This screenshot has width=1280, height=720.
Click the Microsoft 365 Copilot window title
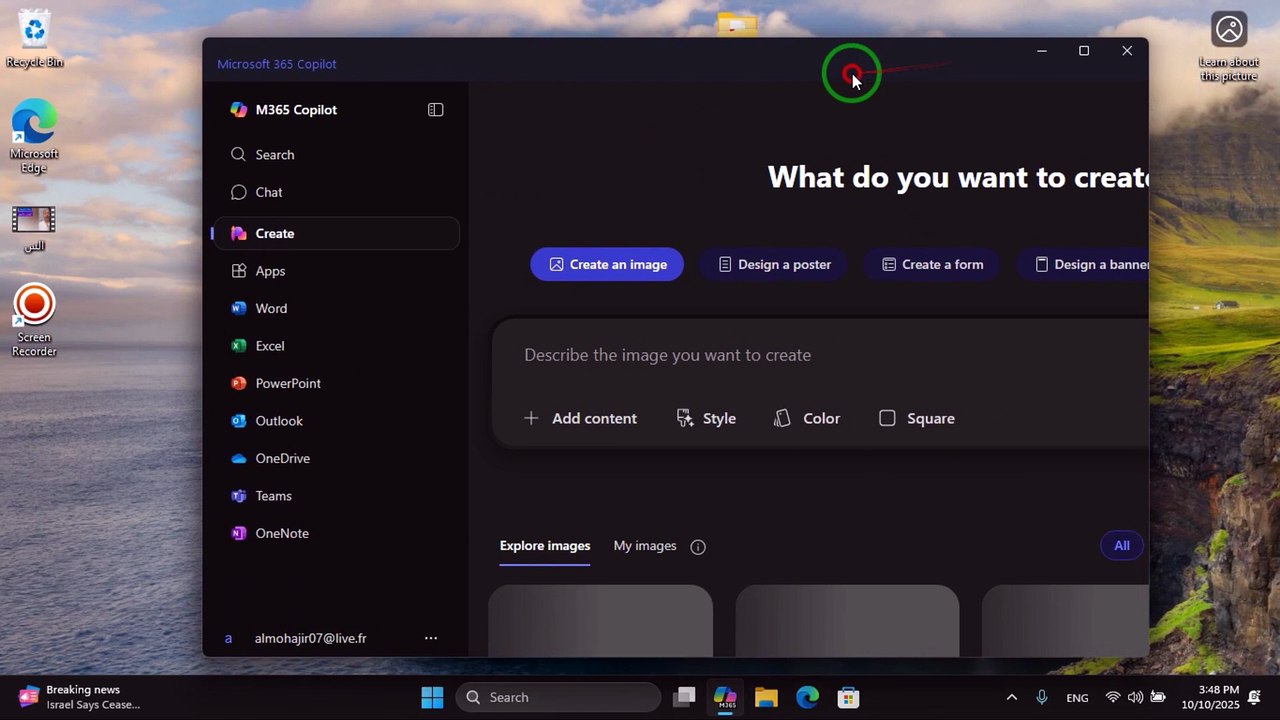click(x=277, y=64)
